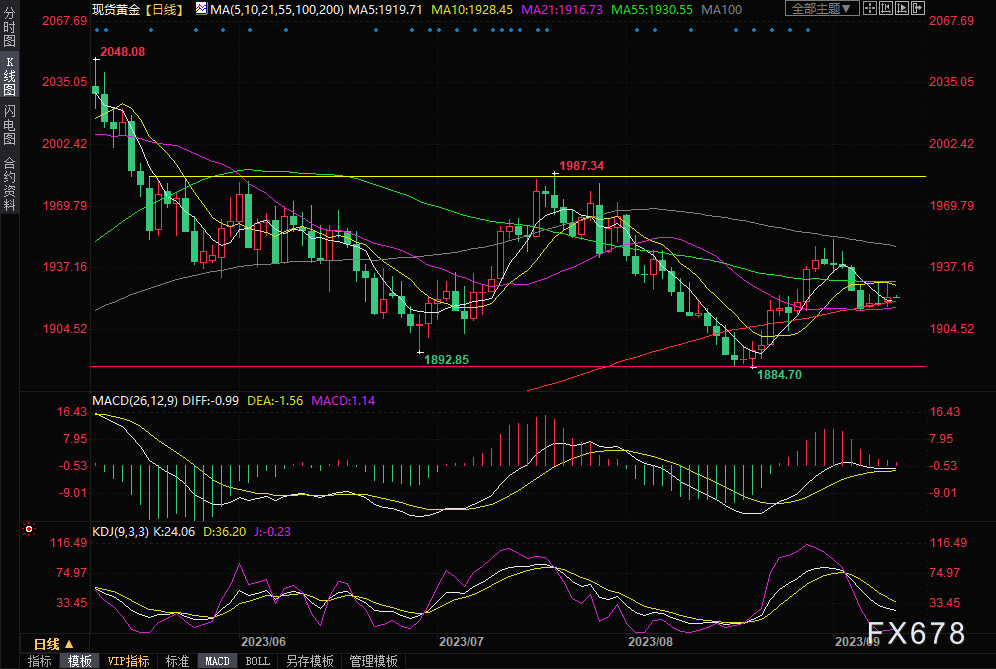Choose the 标准 template
Viewport: 996px width, 669px height.
[177, 661]
